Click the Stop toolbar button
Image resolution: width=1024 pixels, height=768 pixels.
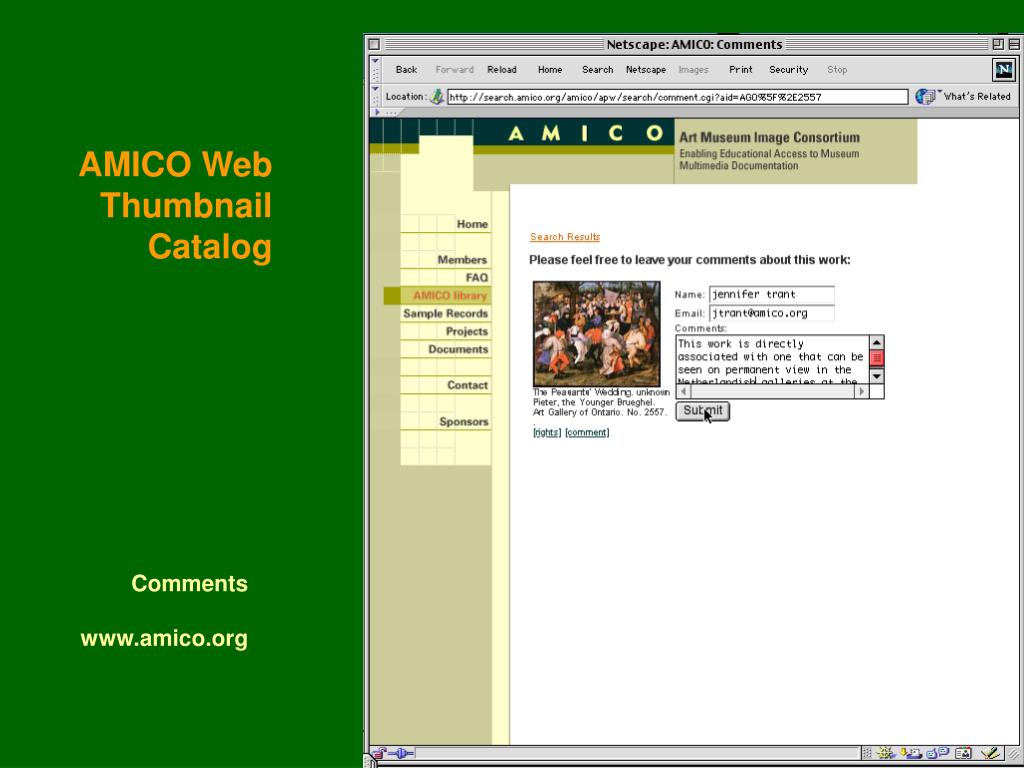tap(837, 70)
